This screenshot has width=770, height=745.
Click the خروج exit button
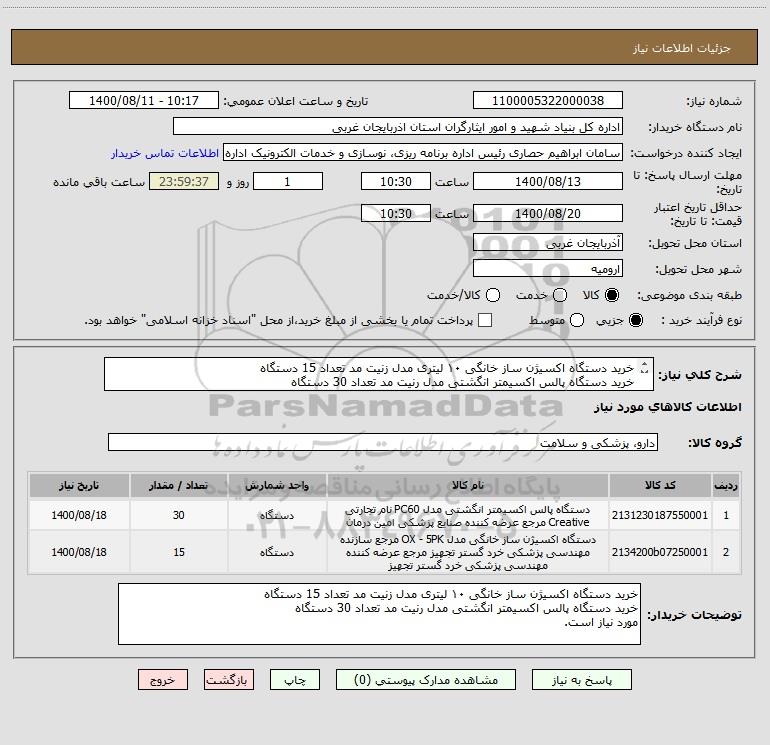point(163,680)
